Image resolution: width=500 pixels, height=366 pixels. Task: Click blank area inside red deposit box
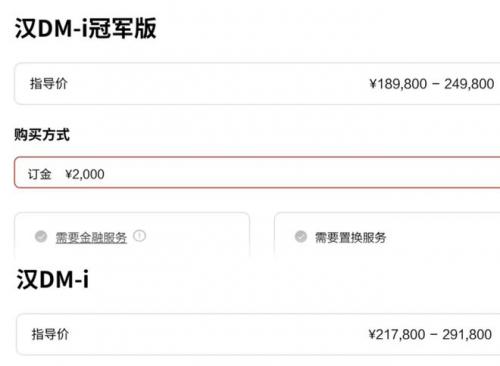(300, 173)
